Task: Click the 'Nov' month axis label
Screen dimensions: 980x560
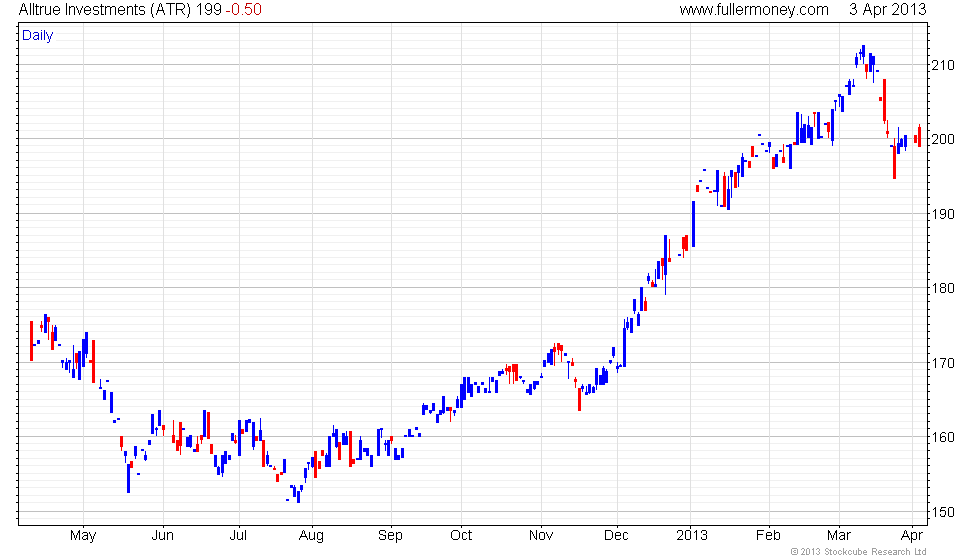Action: point(541,536)
